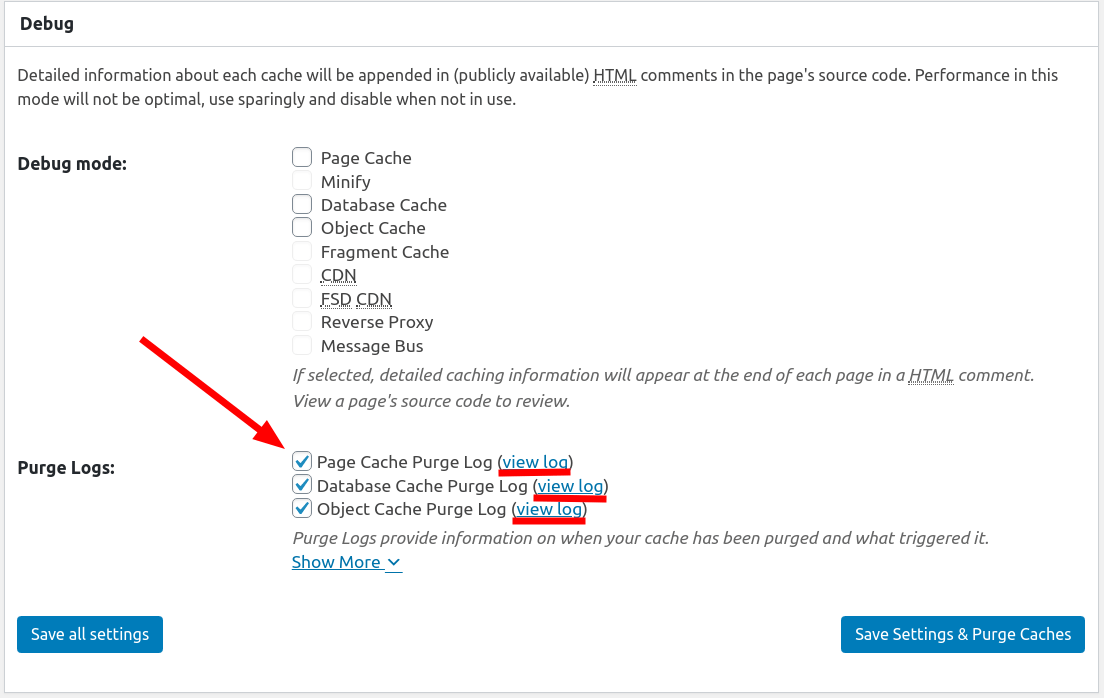Enable the Database Cache debug checkbox
Image resolution: width=1104 pixels, height=698 pixels.
click(x=302, y=203)
